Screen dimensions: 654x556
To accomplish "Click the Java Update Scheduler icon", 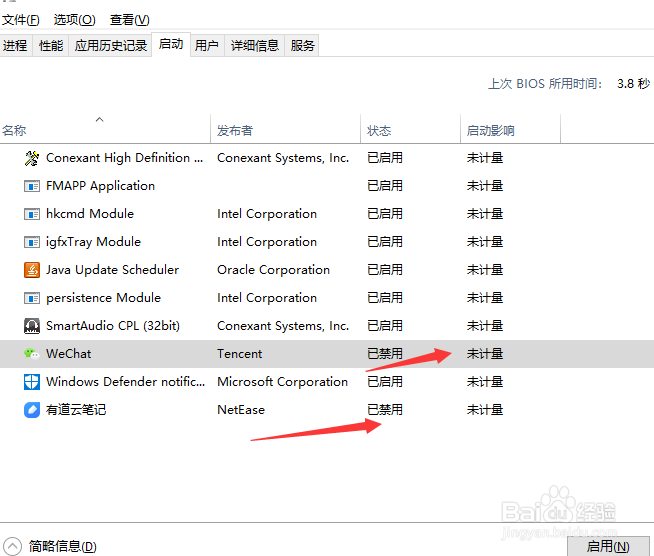I will pyautogui.click(x=32, y=270).
